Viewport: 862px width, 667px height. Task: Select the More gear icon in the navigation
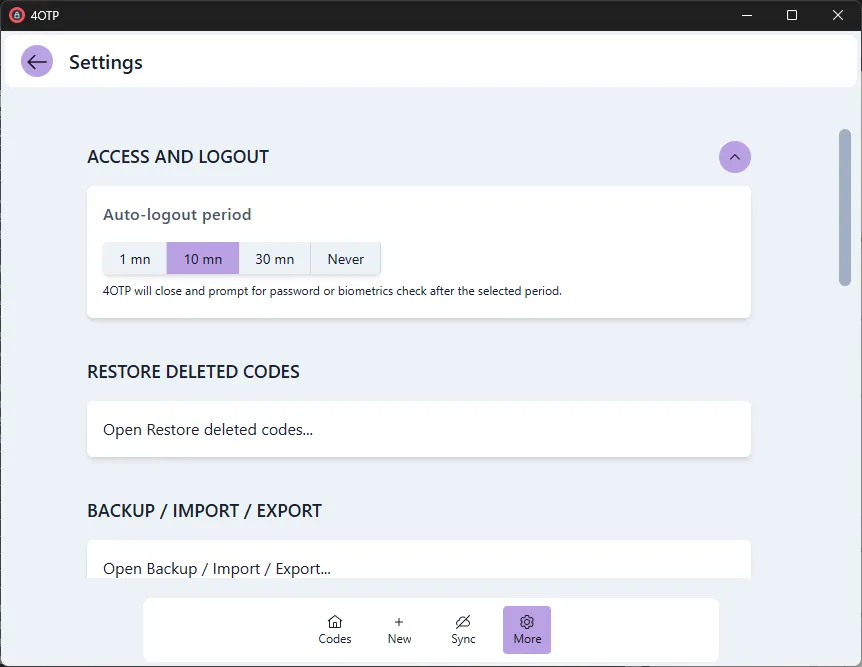coord(527,621)
